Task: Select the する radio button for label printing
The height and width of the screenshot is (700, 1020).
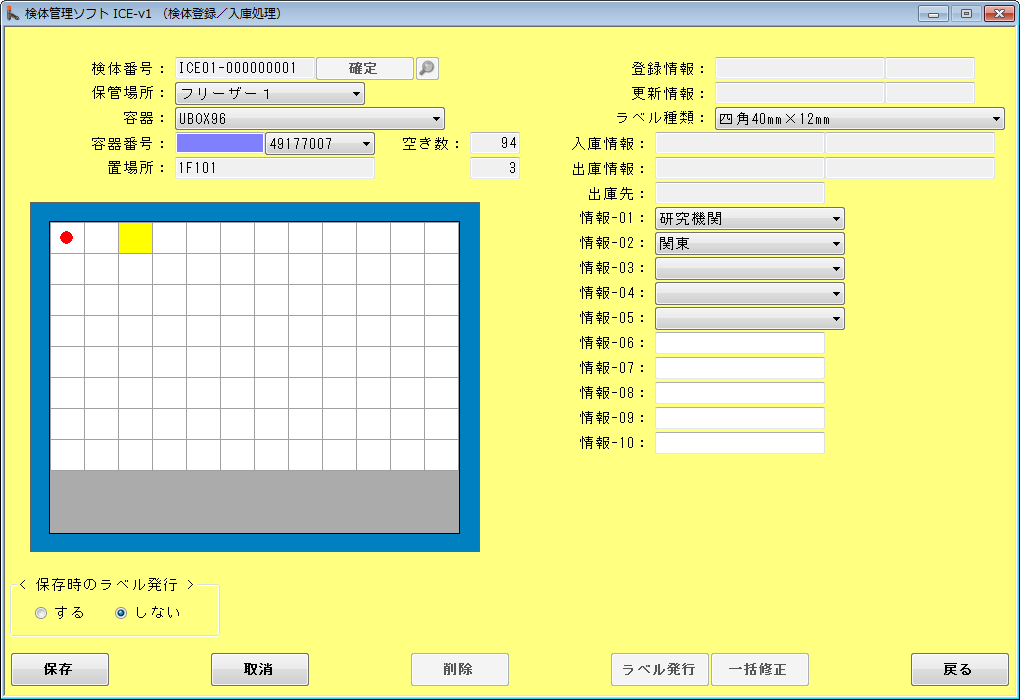Action: [41, 613]
